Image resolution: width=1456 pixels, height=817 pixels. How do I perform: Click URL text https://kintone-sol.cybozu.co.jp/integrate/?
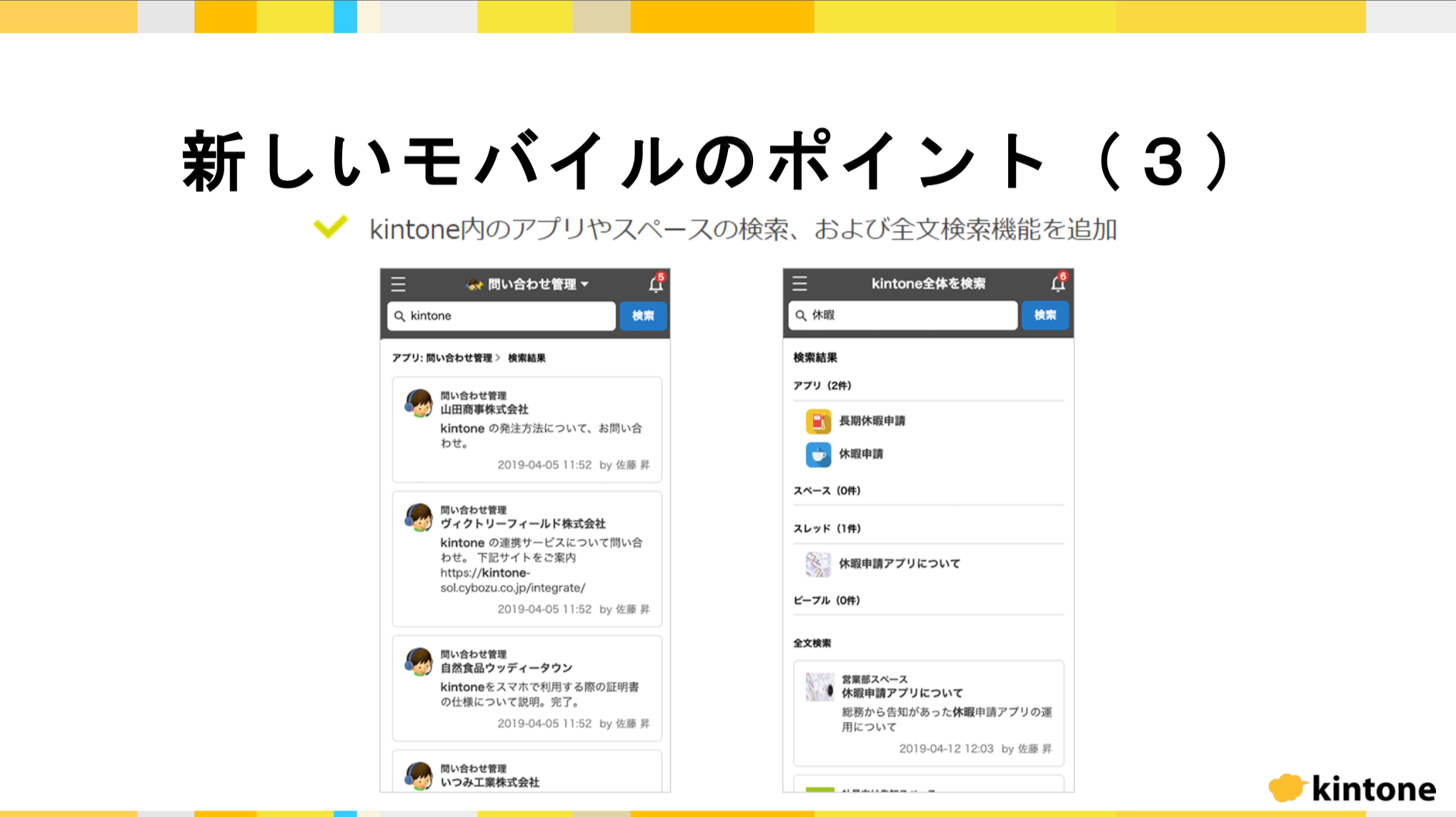tap(513, 581)
